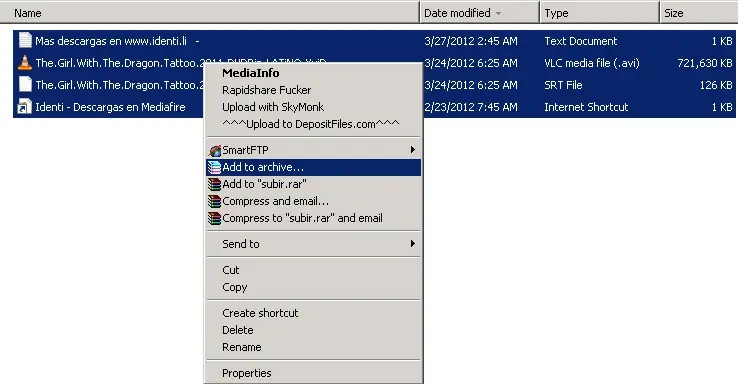
Task: Sort by the Date modified column header
Action: (479, 13)
